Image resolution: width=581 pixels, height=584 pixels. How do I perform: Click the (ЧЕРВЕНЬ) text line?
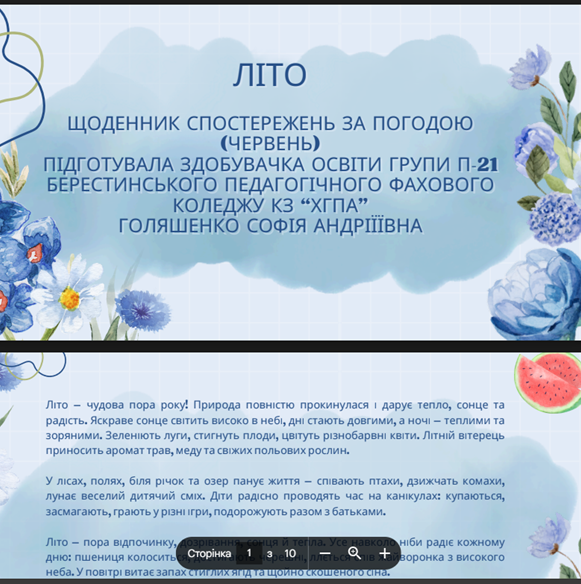point(270,143)
